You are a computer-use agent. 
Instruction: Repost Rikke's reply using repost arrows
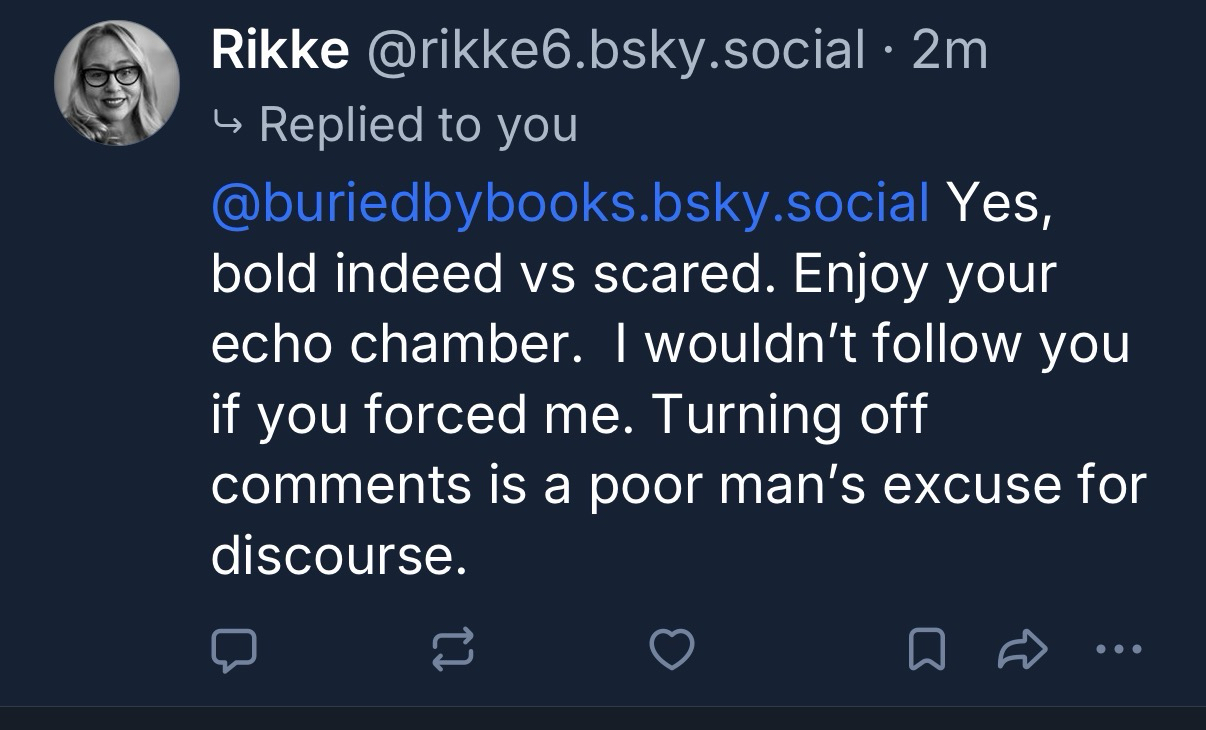pyautogui.click(x=452, y=651)
